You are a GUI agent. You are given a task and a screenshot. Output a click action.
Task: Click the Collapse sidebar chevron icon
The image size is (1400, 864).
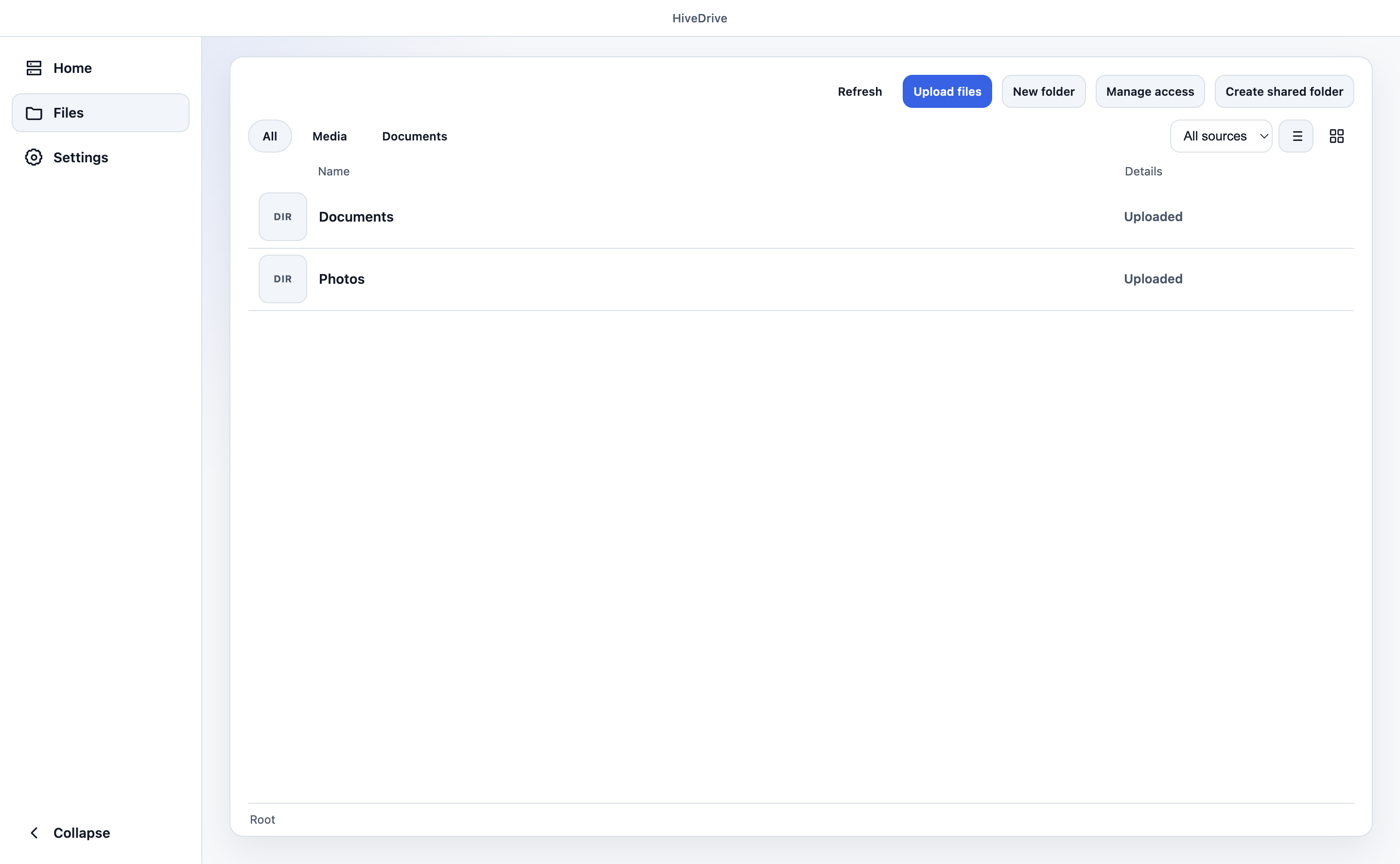[35, 832]
